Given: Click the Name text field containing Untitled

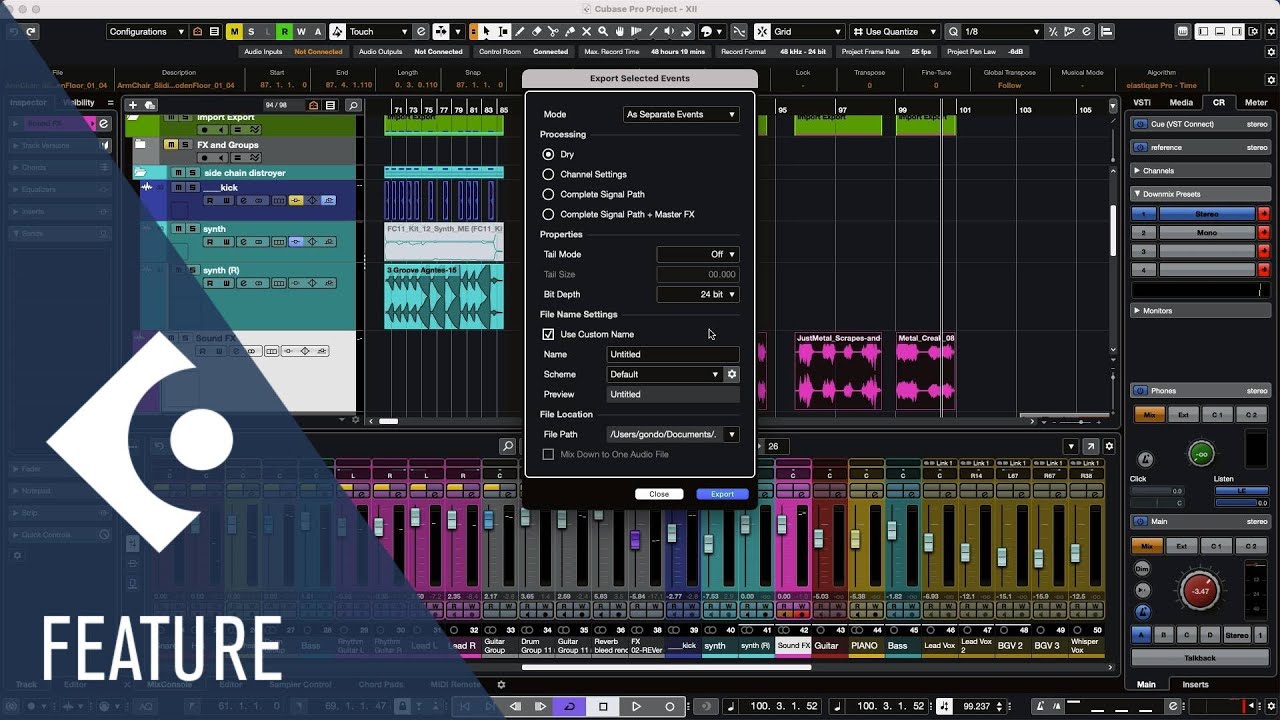Looking at the screenshot, I should tap(673, 354).
